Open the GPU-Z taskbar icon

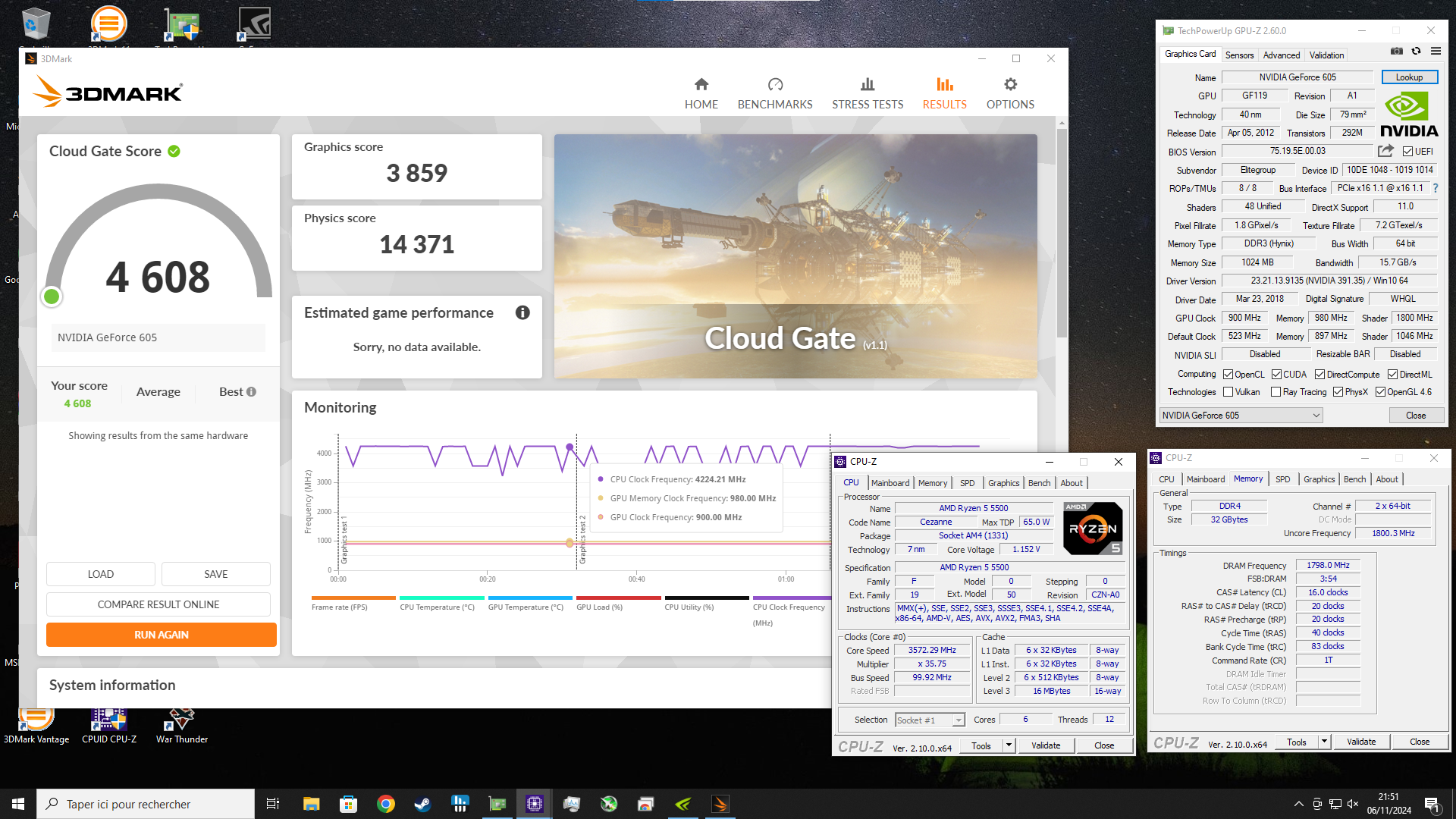click(x=497, y=804)
